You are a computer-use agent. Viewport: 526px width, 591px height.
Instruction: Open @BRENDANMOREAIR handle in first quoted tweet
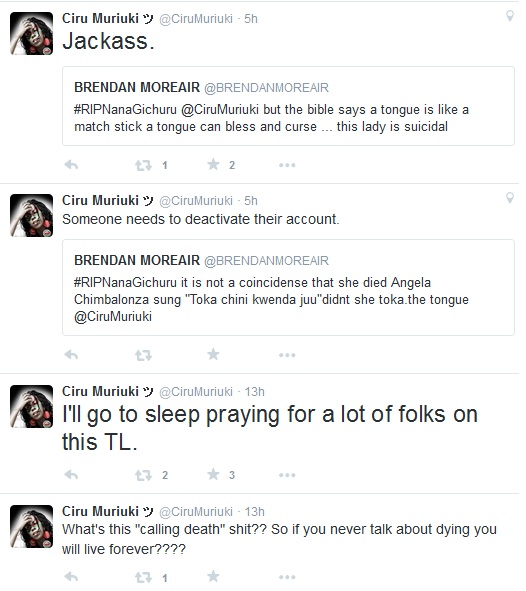tap(266, 88)
